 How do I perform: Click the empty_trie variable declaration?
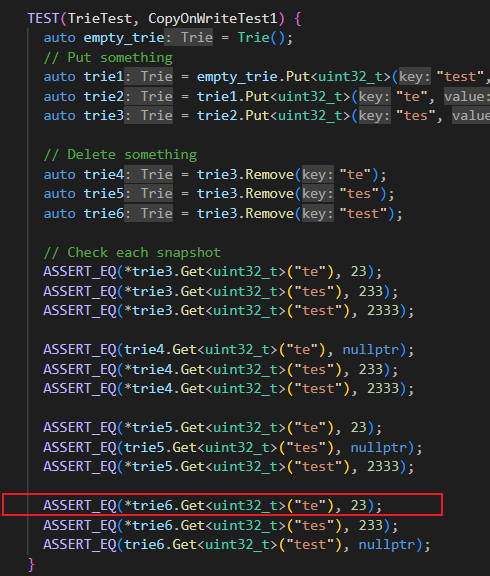tap(124, 38)
